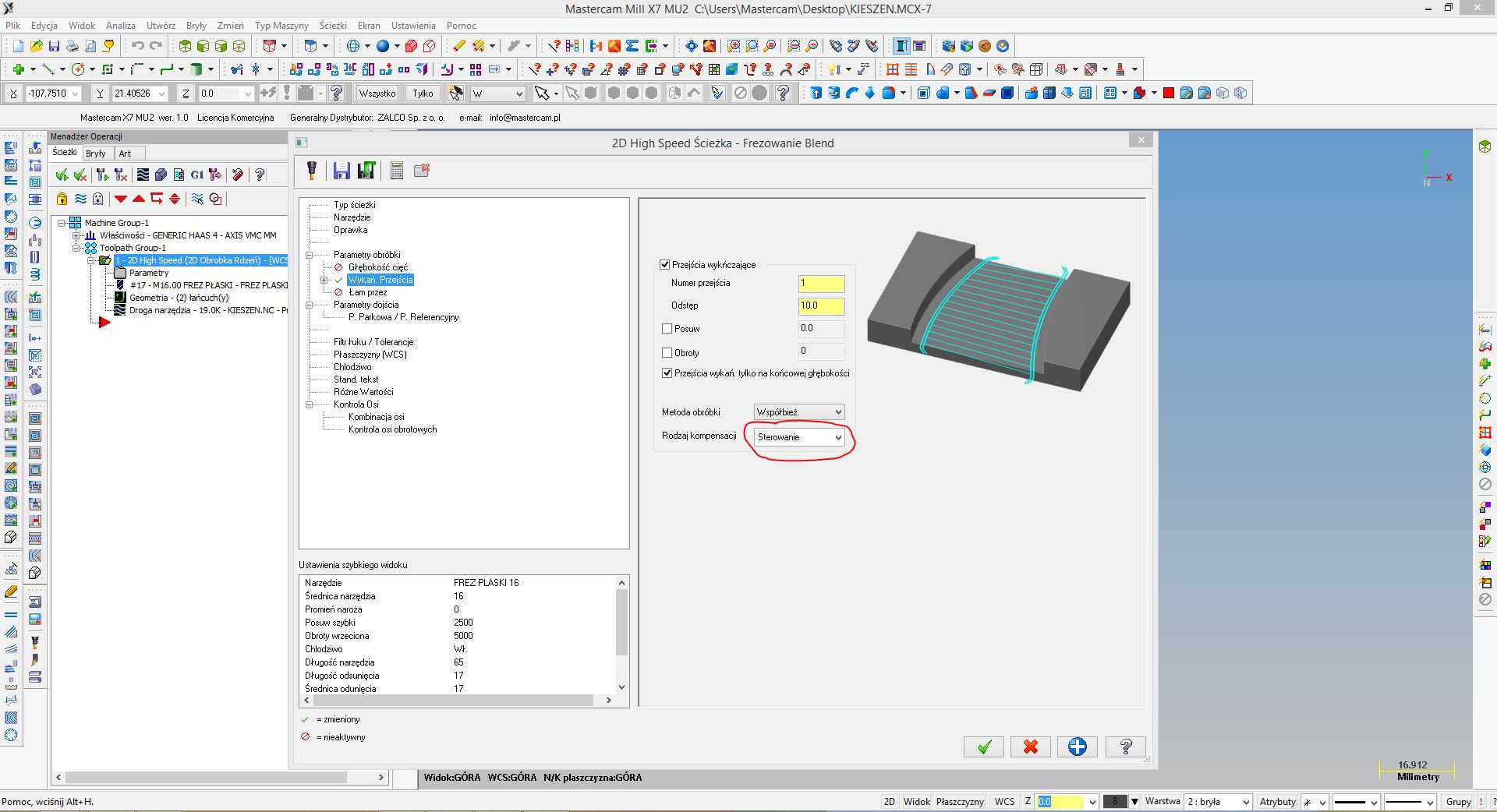Click the G1 post-process icon
Image resolution: width=1497 pixels, height=812 pixels.
pos(197,175)
